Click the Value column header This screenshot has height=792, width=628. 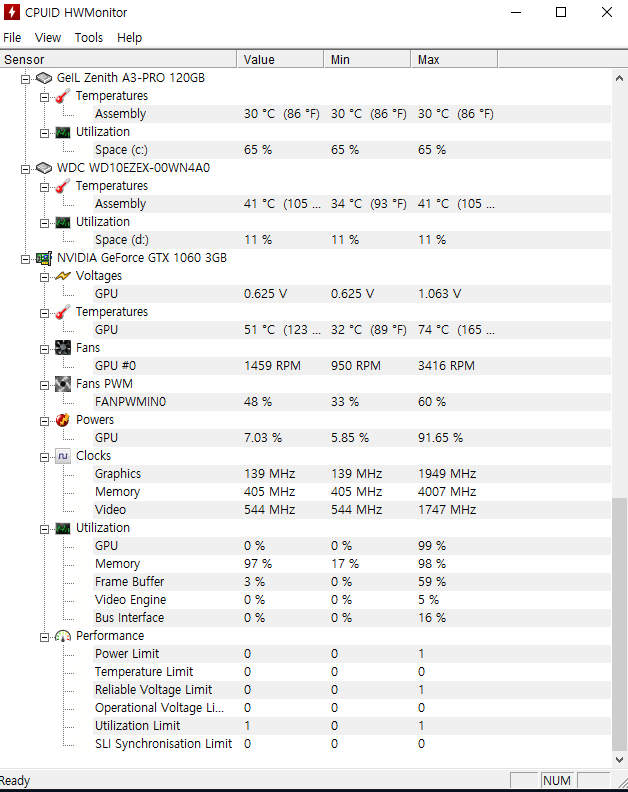tap(280, 60)
